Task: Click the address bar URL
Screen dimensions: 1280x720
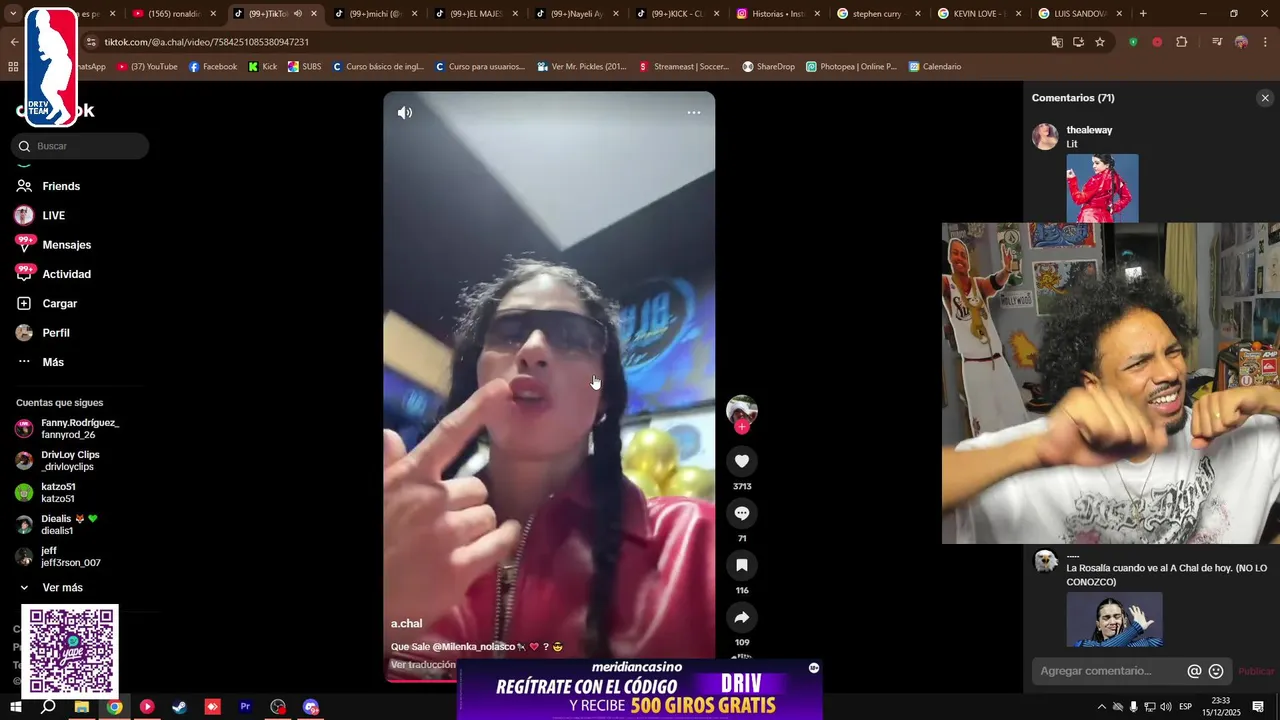Action: (207, 42)
